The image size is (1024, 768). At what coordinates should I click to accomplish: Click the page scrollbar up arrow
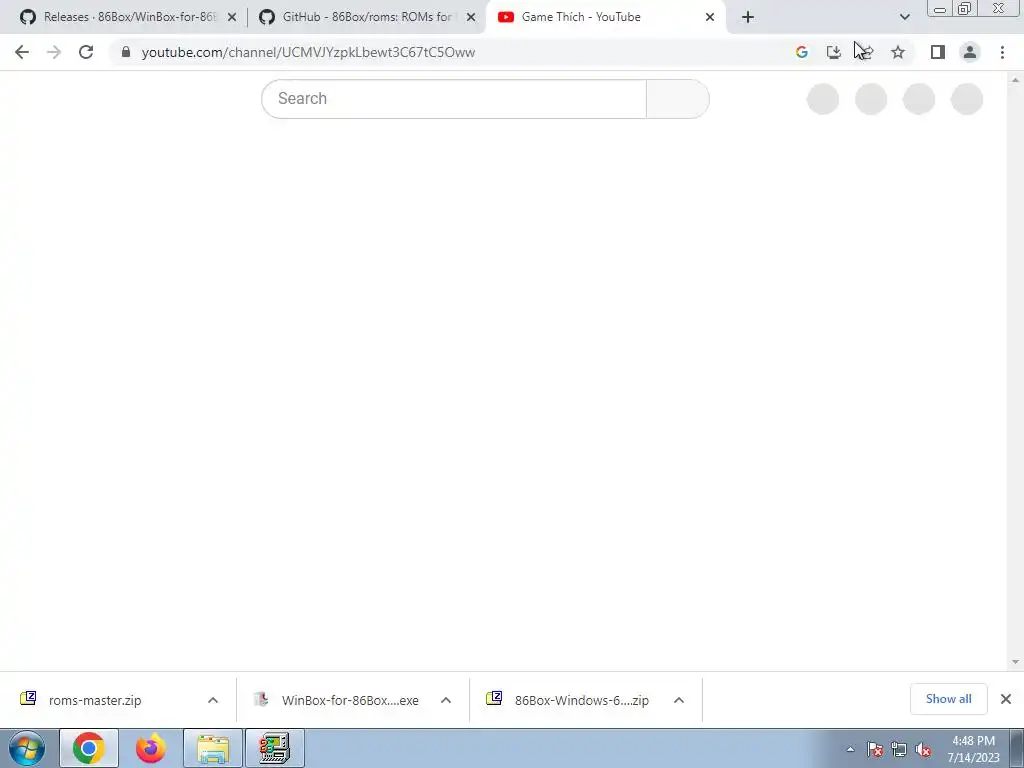point(1015,80)
